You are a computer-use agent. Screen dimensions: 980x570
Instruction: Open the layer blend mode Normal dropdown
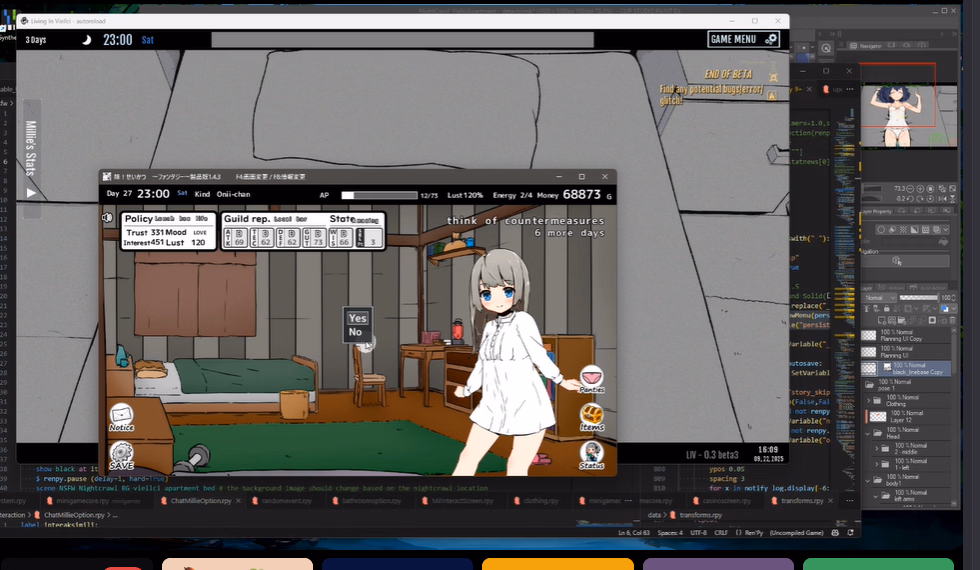[880, 298]
